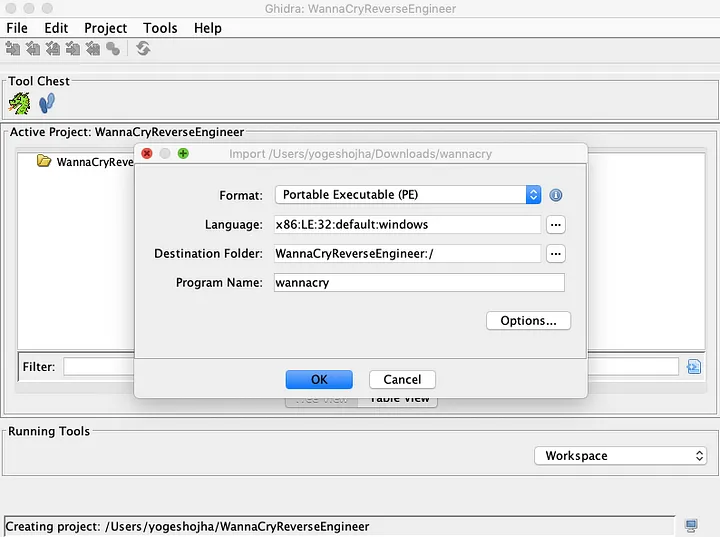Open the File menu
This screenshot has height=537, width=720.
point(17,28)
